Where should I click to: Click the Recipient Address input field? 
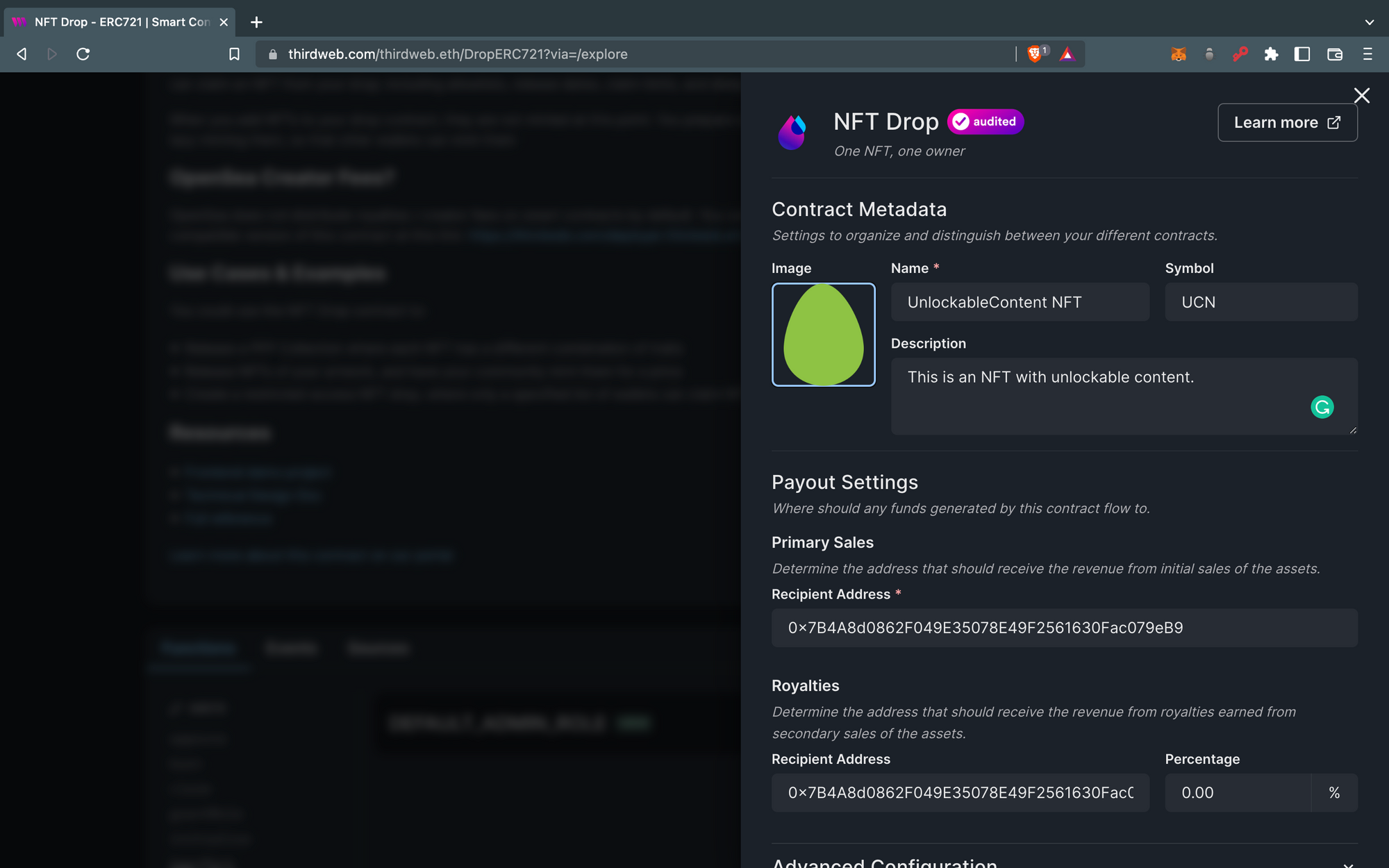1064,627
